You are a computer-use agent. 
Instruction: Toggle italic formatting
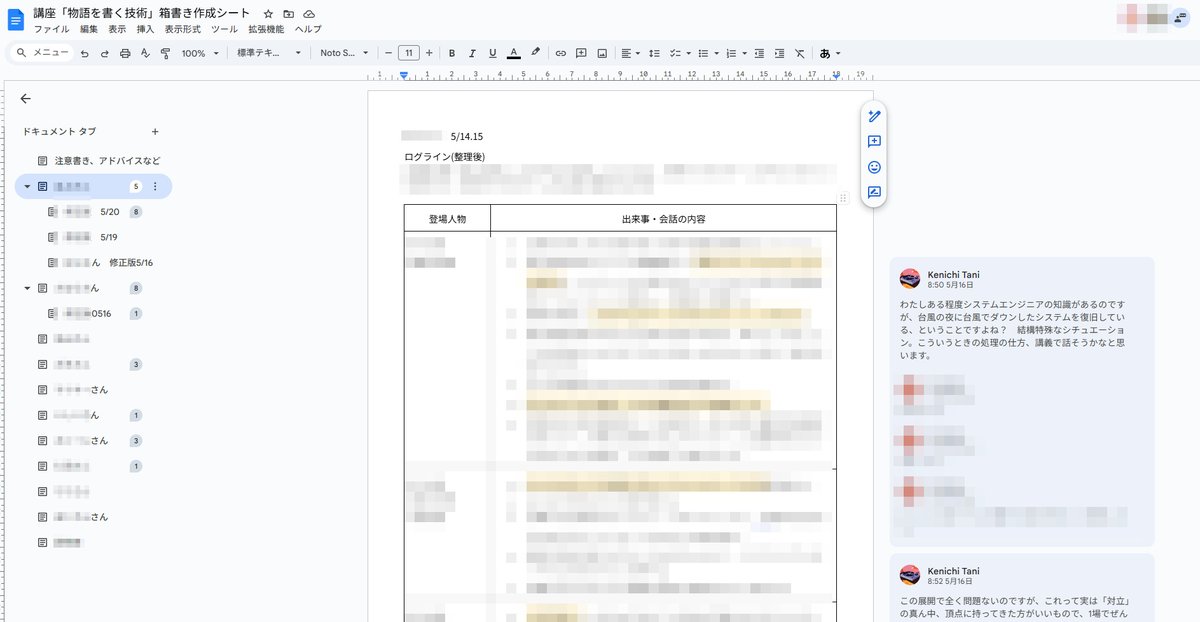pyautogui.click(x=472, y=53)
